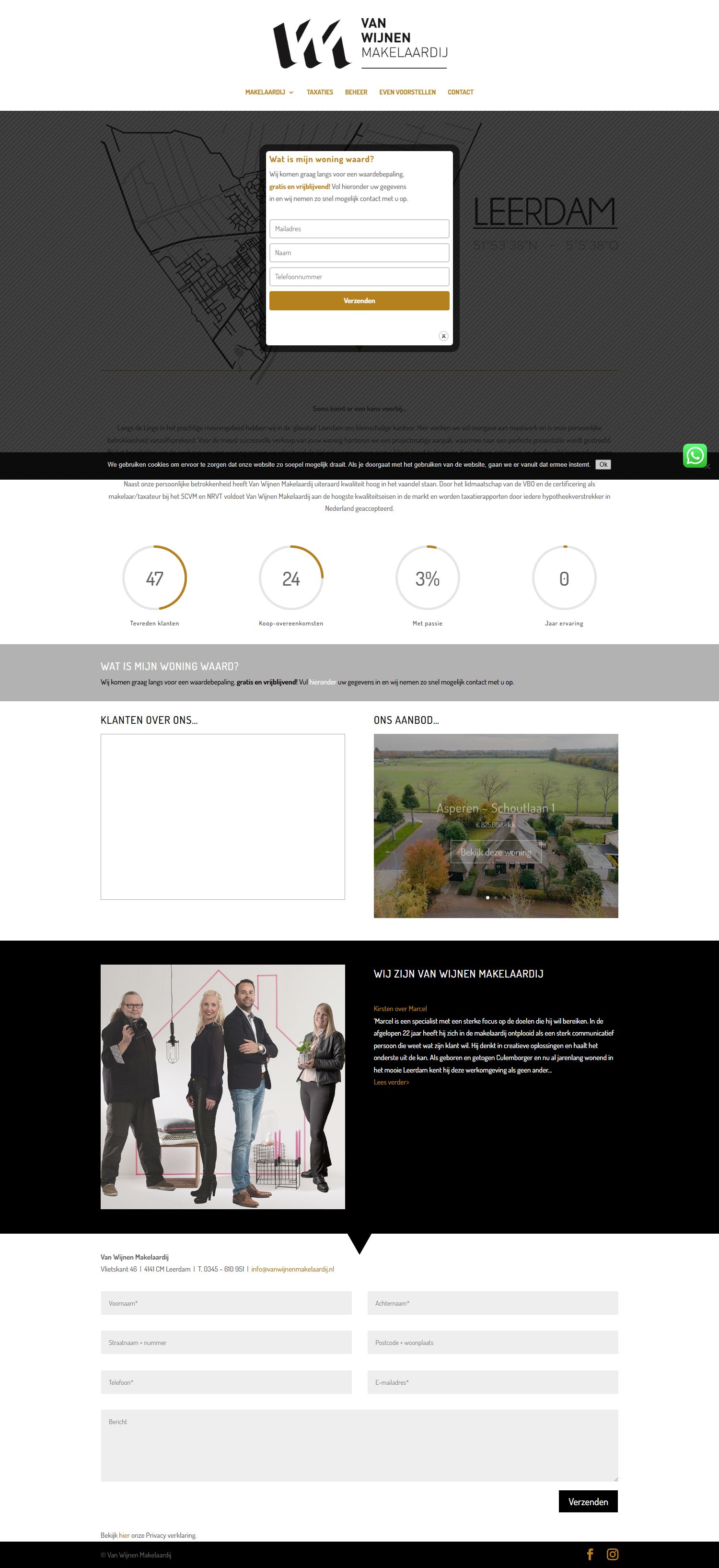Click the Telefoonnummer field in popup
Image resolution: width=719 pixels, height=1568 pixels.
click(359, 277)
